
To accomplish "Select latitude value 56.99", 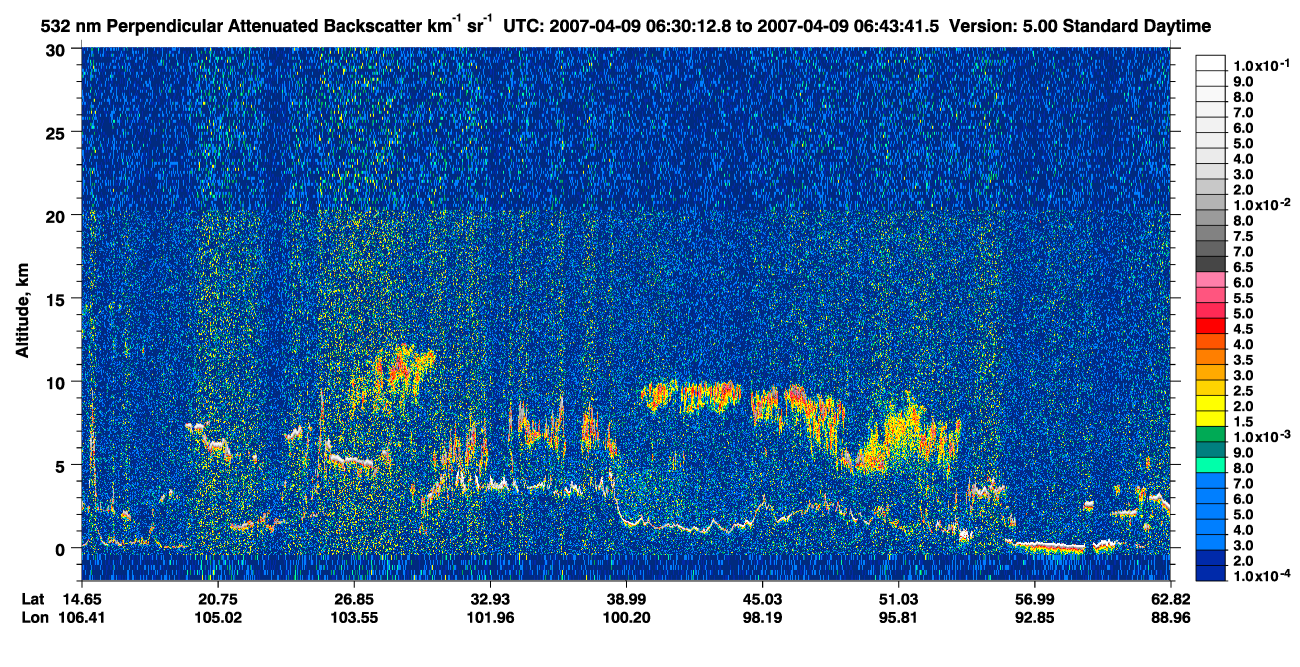I will click(x=1034, y=598).
